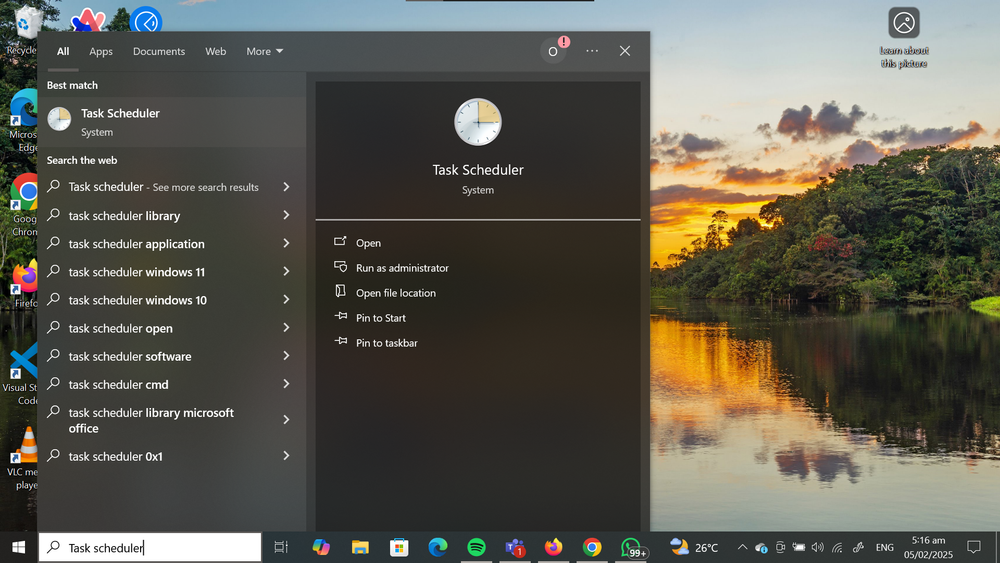Image resolution: width=1000 pixels, height=563 pixels.
Task: Switch to the Documents search tab
Action: click(x=159, y=51)
